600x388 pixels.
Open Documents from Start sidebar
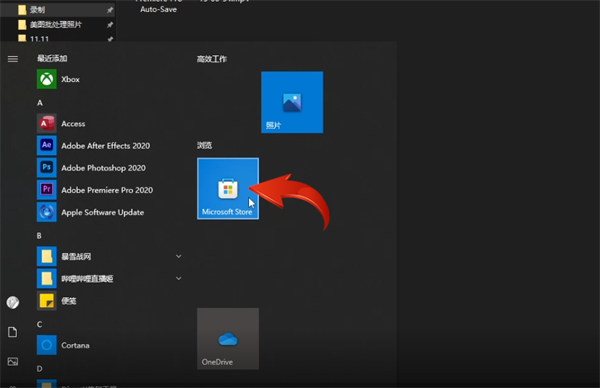click(13, 332)
